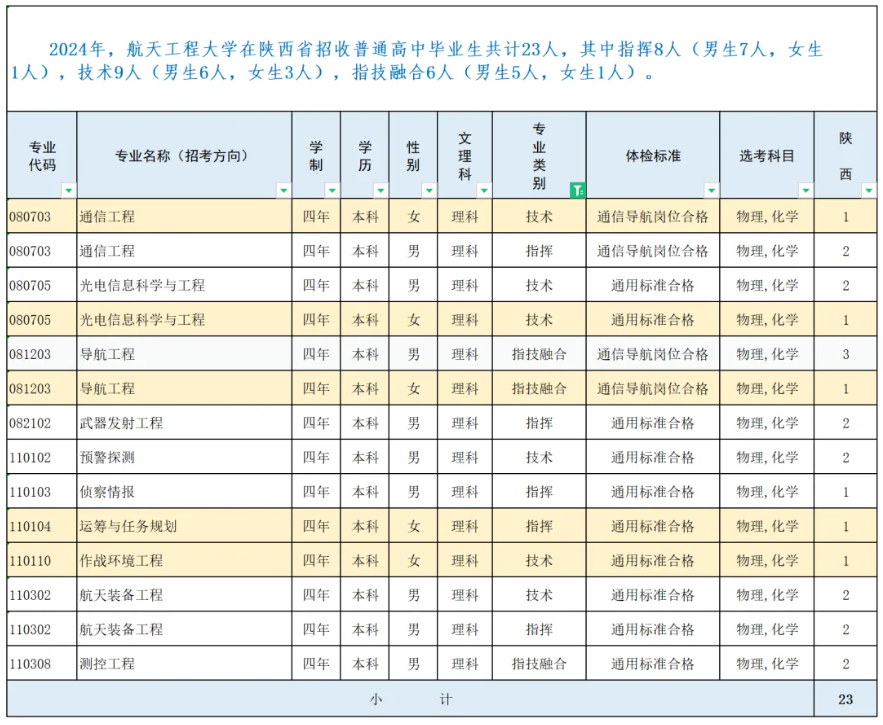883x725 pixels.
Task: Select the 110110 code cell
Action: tap(42, 560)
